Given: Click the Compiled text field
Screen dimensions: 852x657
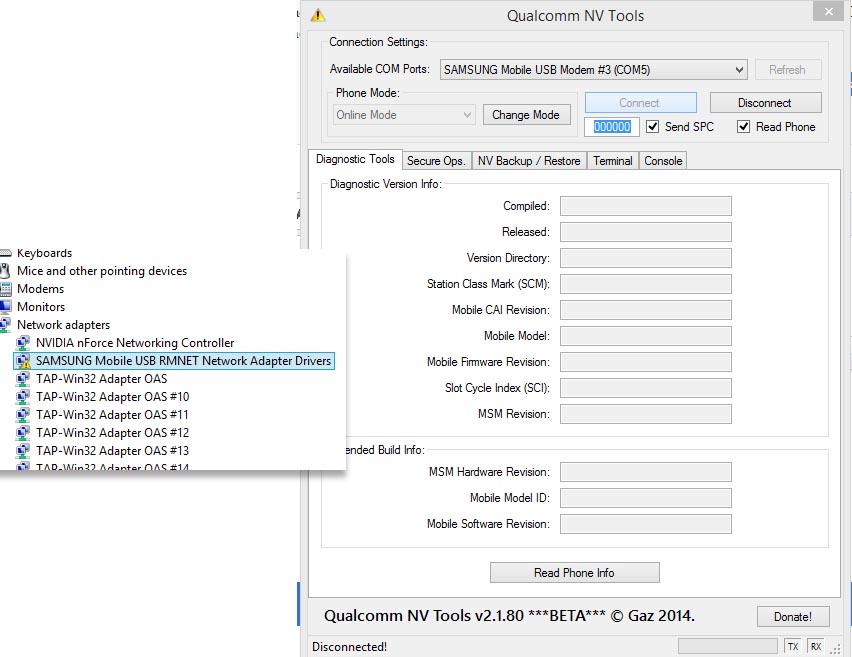Looking at the screenshot, I should pyautogui.click(x=646, y=206).
